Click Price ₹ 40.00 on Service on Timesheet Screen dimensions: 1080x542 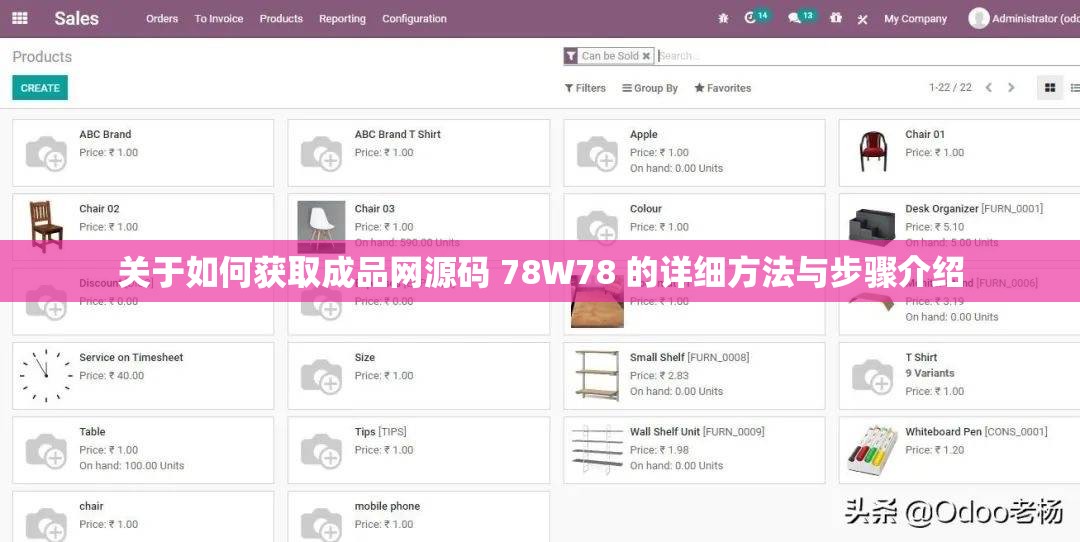coord(112,375)
